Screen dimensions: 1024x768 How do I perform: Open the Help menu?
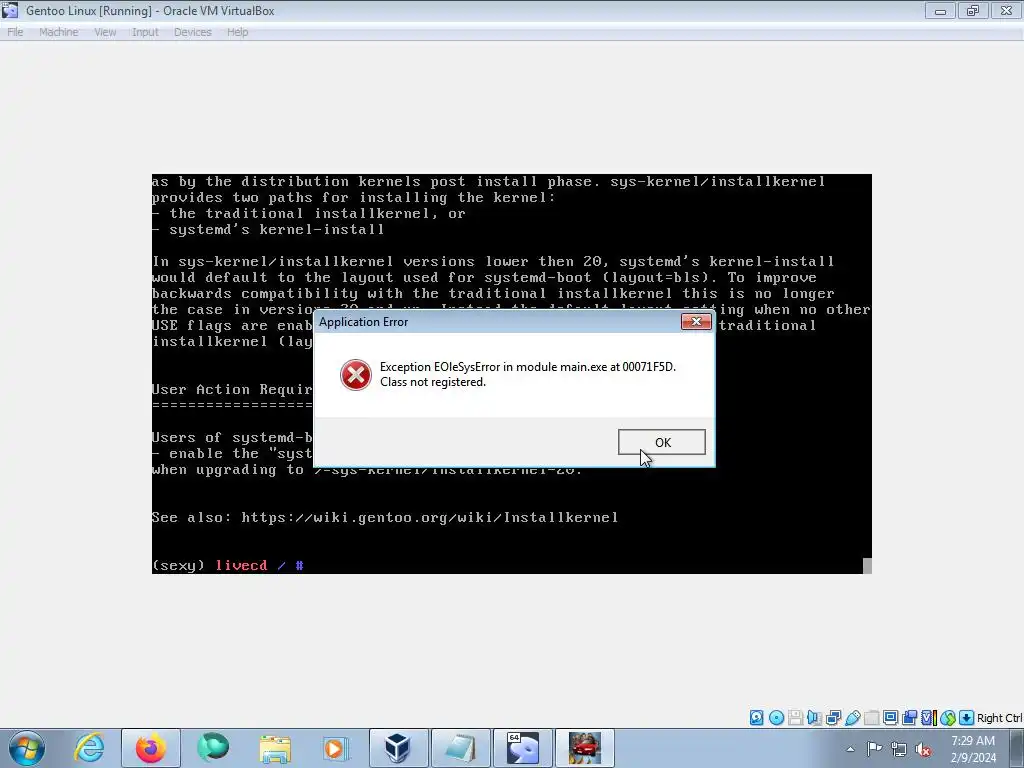[238, 32]
